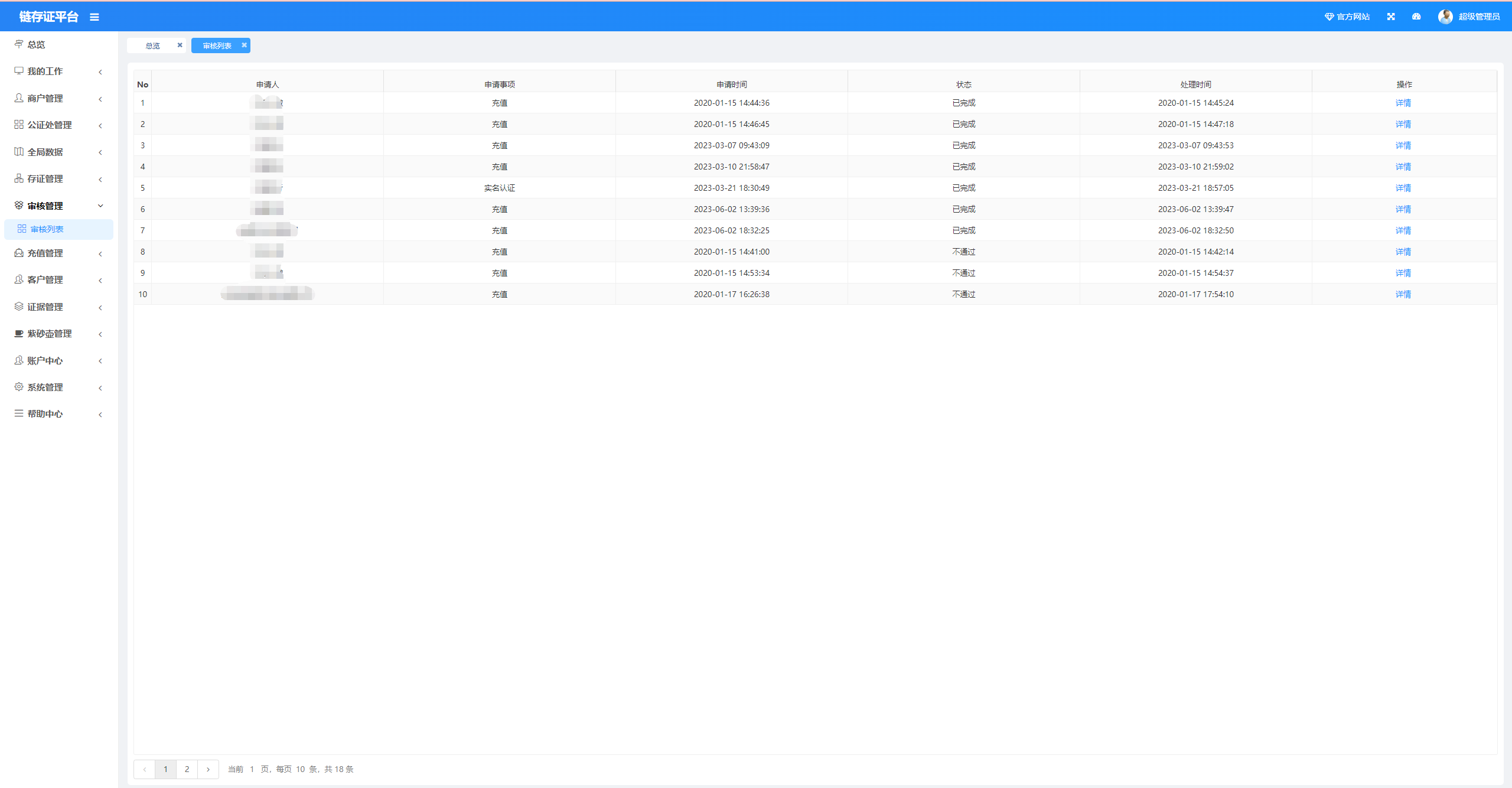Click the 2020-01-17 16:26:38 timestamp cell
The height and width of the screenshot is (788, 1512).
[x=732, y=294]
